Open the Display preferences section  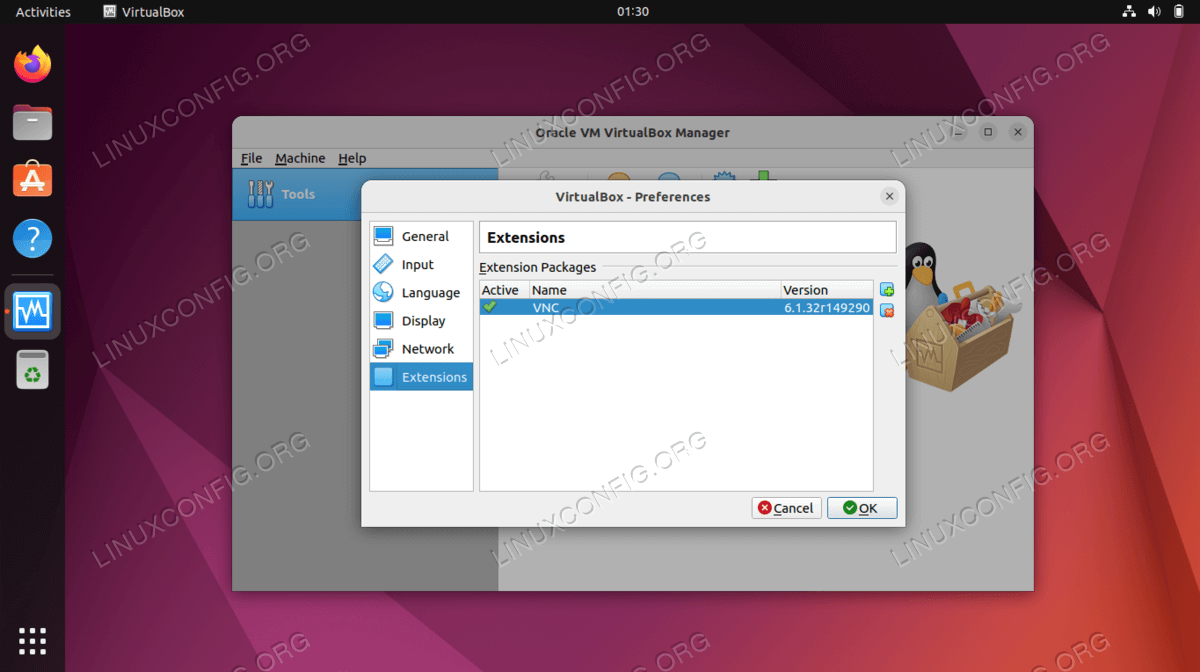[421, 321]
